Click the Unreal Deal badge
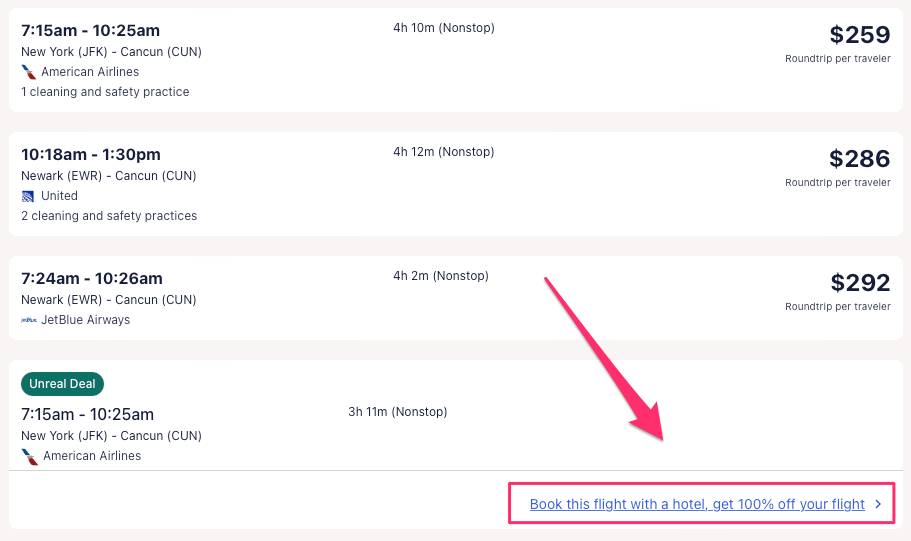This screenshot has height=541, width=911. pyautogui.click(x=62, y=384)
